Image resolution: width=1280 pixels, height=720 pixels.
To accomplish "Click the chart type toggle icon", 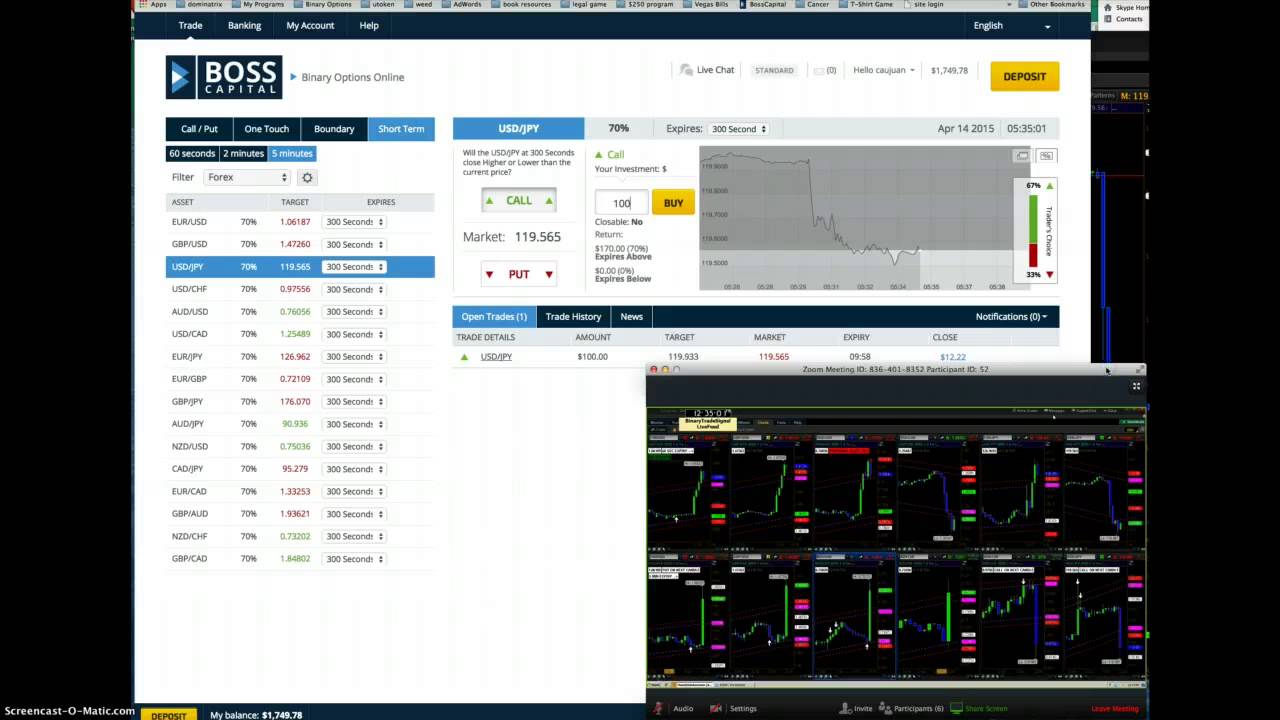I will click(1046, 156).
